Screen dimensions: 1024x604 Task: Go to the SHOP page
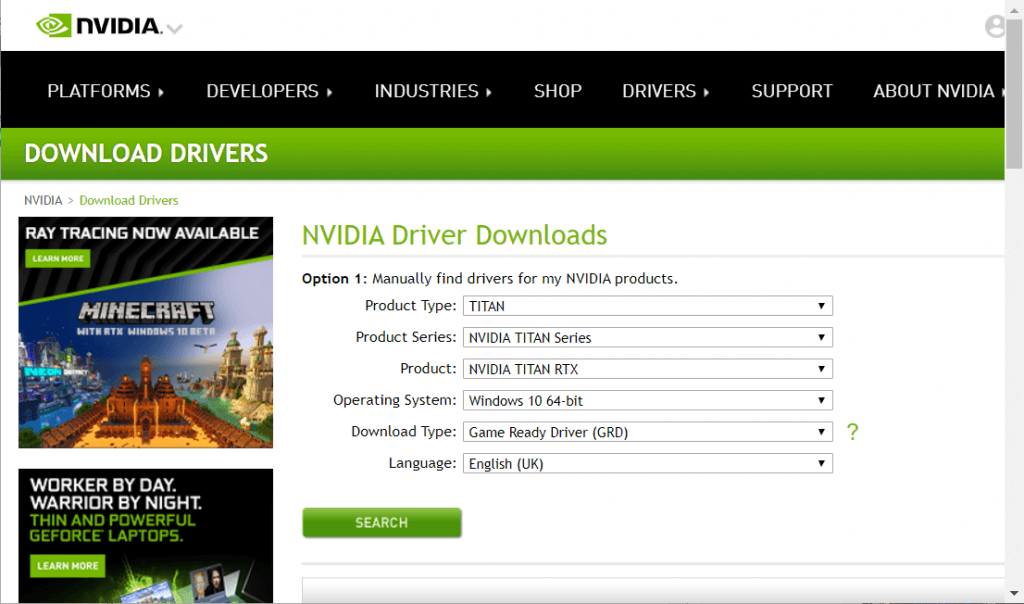click(x=558, y=91)
